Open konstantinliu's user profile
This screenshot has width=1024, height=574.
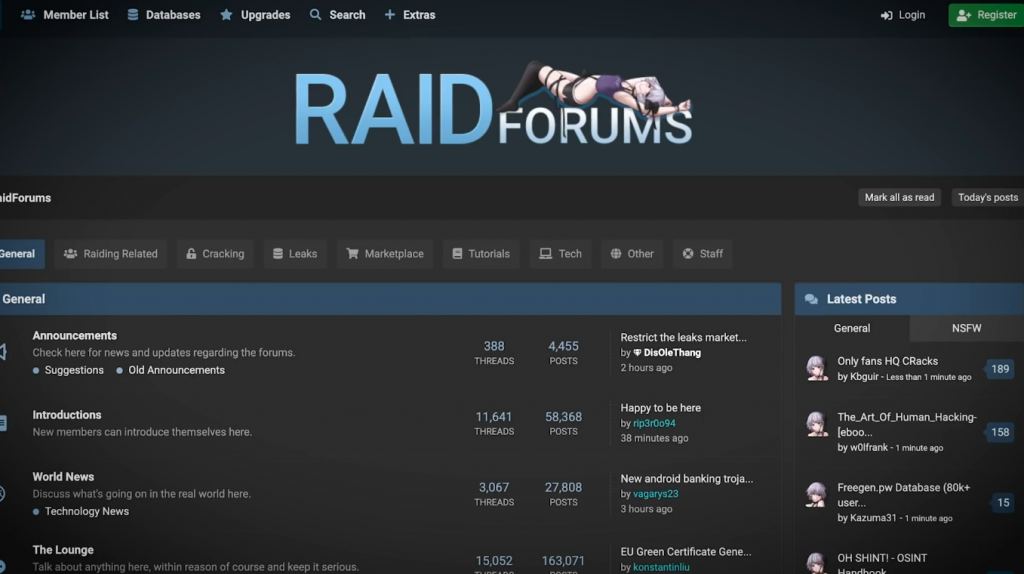(661, 567)
